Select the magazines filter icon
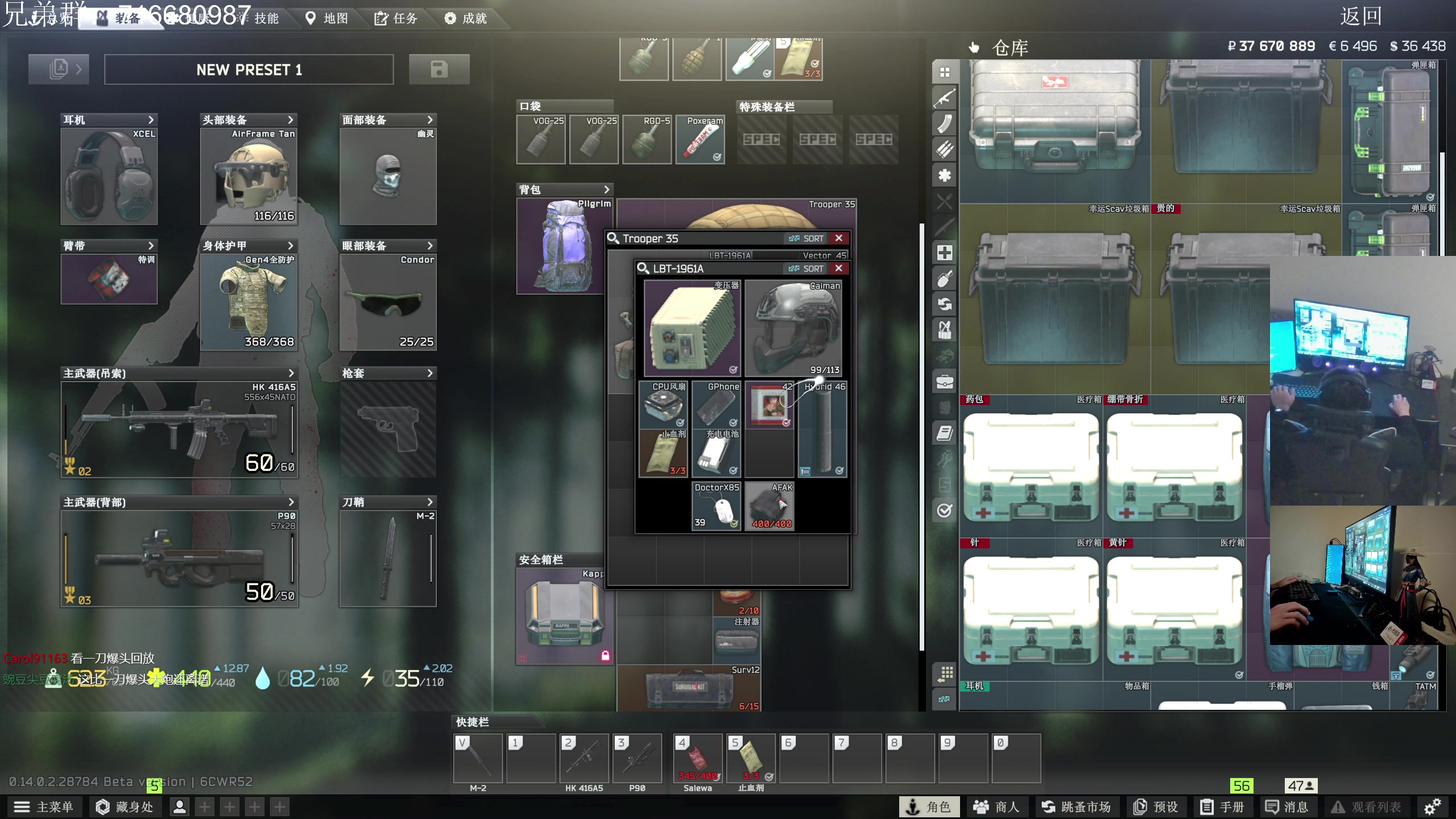Viewport: 1456px width, 819px height. pos(944,124)
